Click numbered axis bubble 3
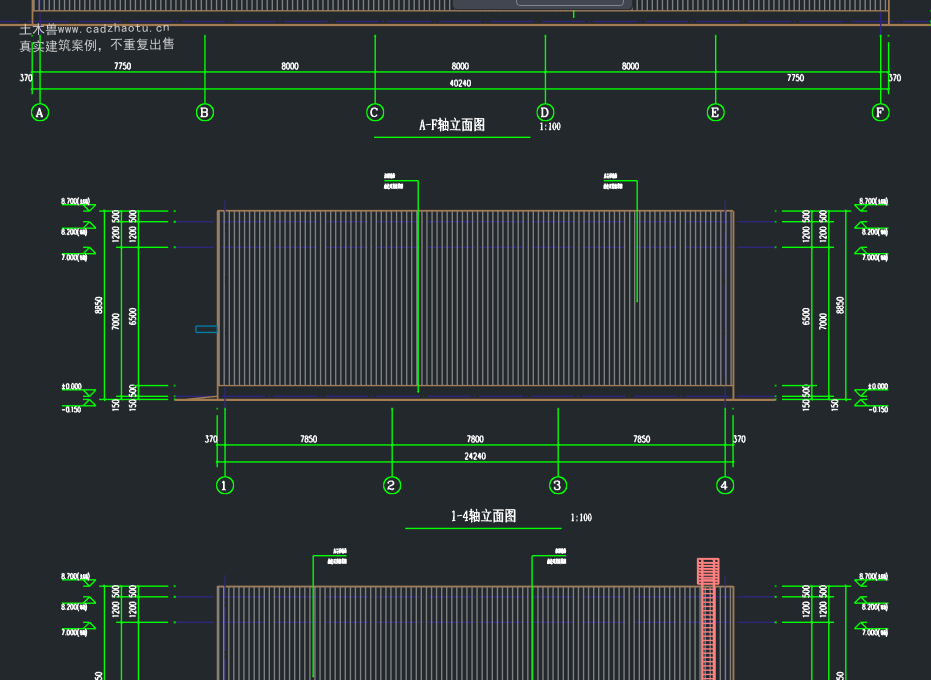 [558, 485]
